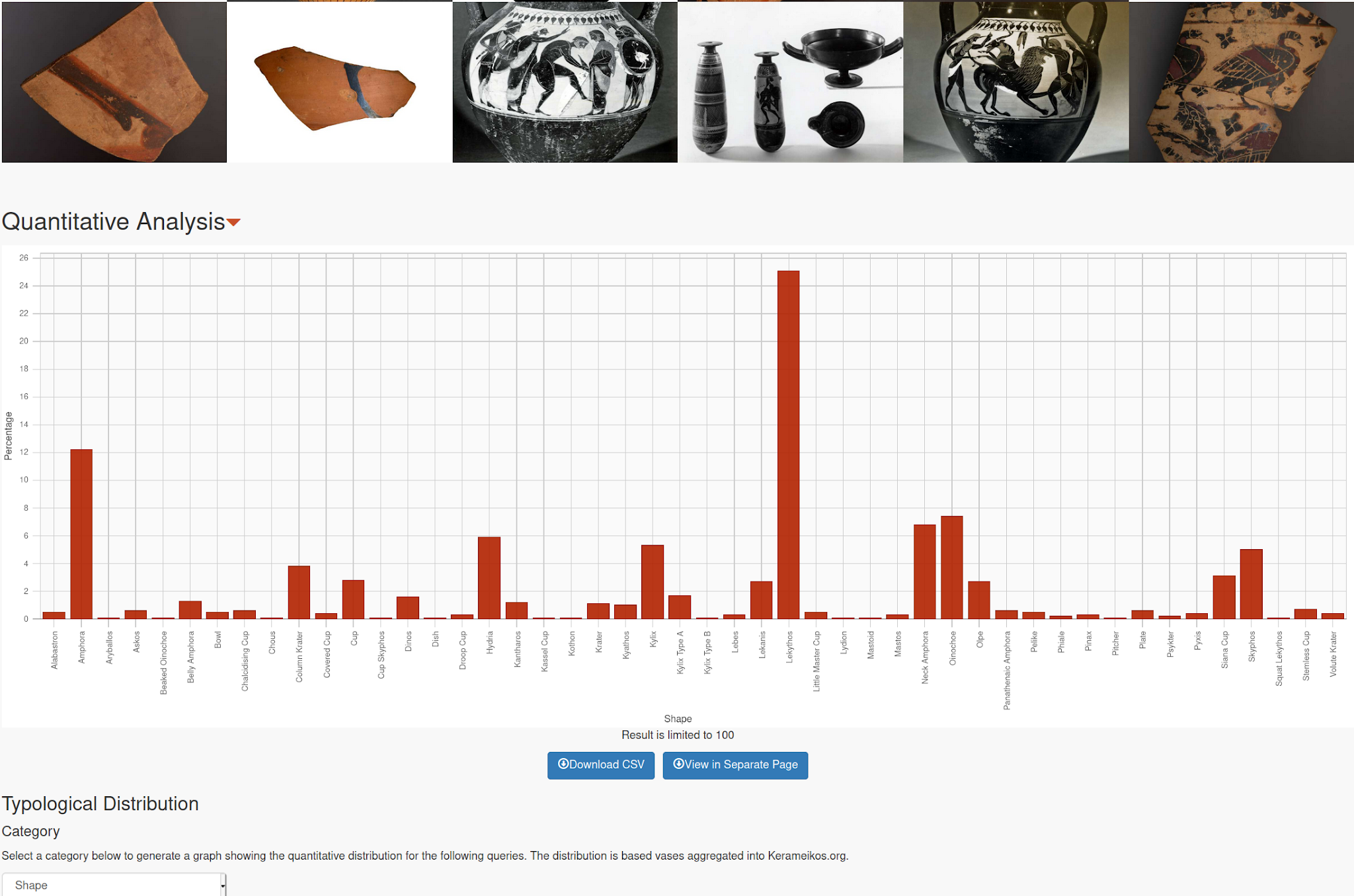This screenshot has height=896, width=1354.
Task: Select the Oinochoe bar
Action: [951, 567]
